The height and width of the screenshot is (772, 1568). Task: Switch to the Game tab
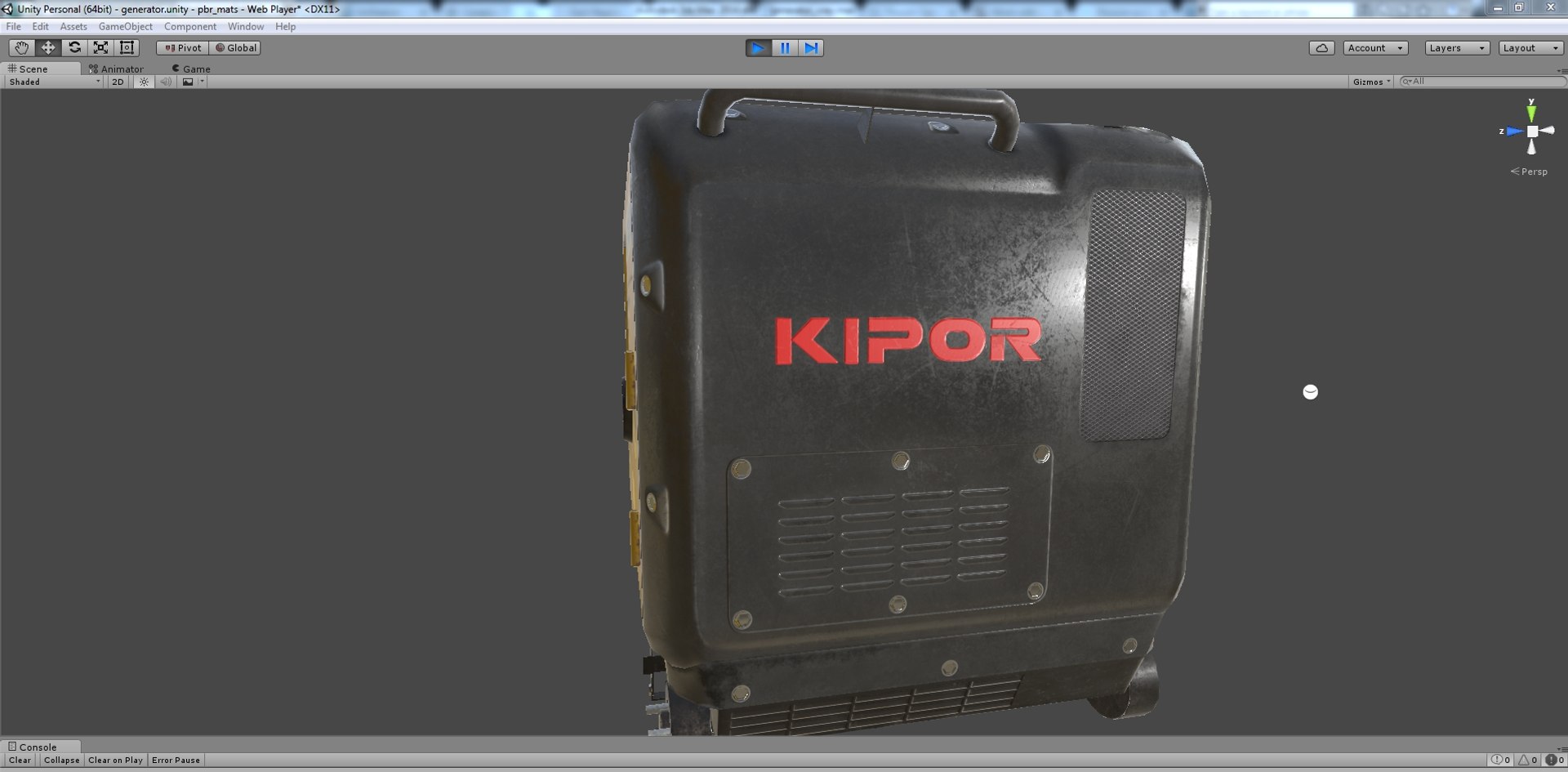pyautogui.click(x=191, y=69)
